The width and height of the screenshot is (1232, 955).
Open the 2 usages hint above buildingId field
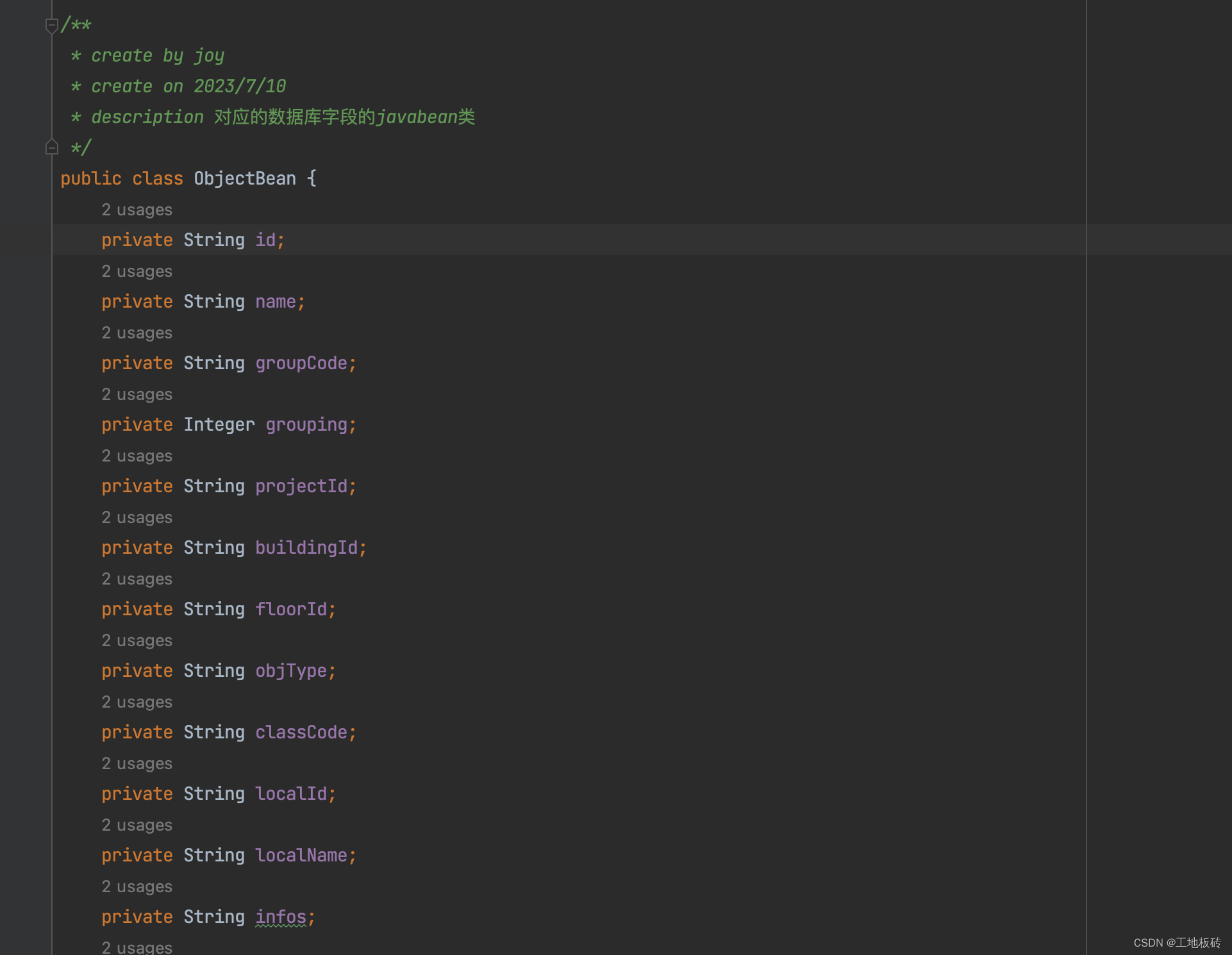pyautogui.click(x=137, y=517)
